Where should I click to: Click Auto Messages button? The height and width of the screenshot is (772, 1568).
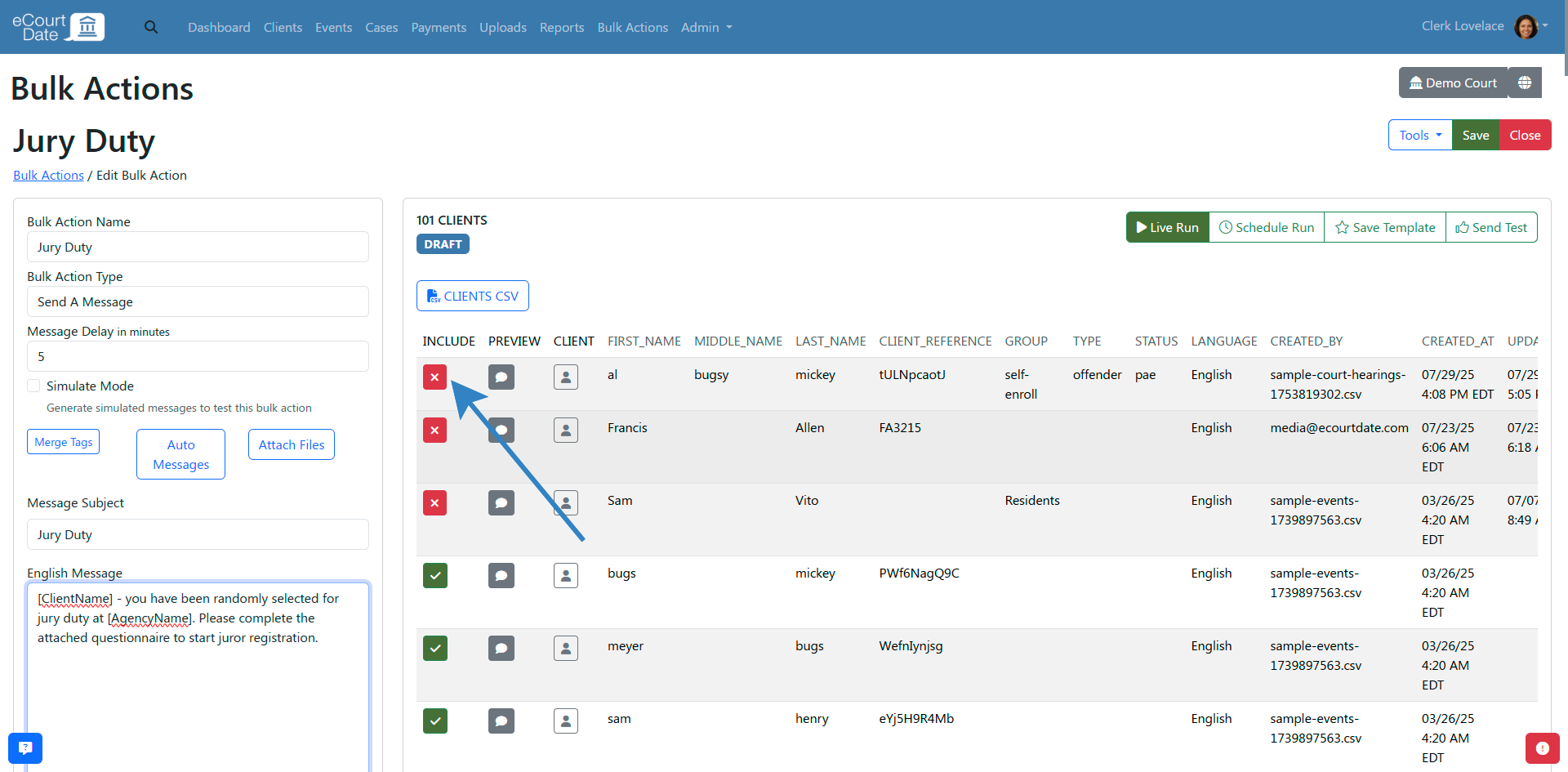(180, 454)
